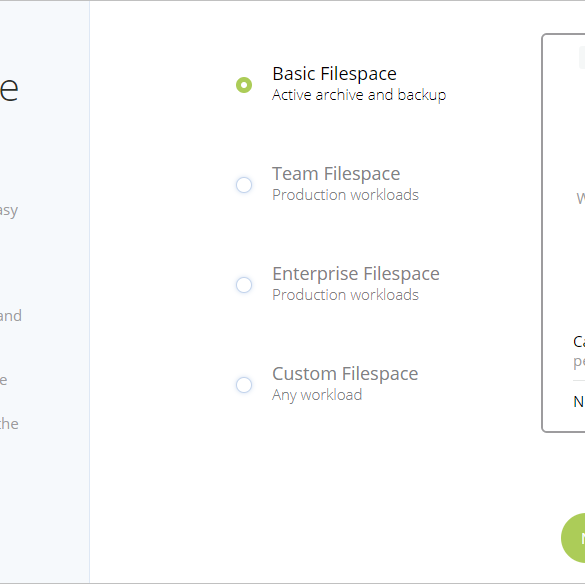Click the Active archive and backup subtitle
The image size is (585, 584).
(x=359, y=95)
